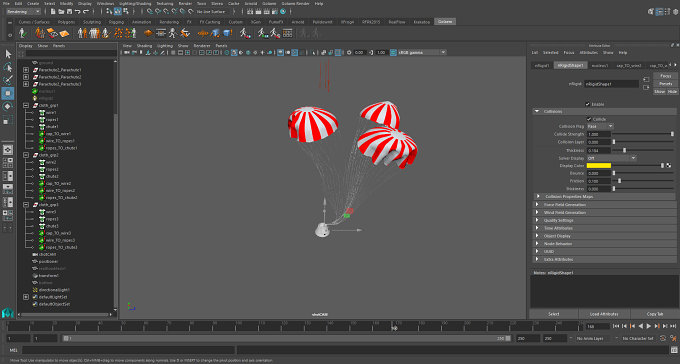Click the Load Attributes button
Image resolution: width=680 pixels, height=364 pixels.
click(604, 314)
